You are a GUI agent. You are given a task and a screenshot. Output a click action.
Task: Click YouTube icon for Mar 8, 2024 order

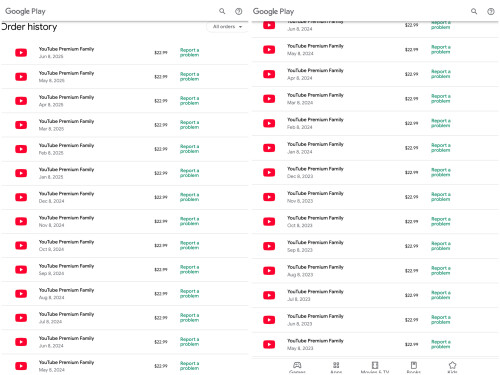[269, 99]
